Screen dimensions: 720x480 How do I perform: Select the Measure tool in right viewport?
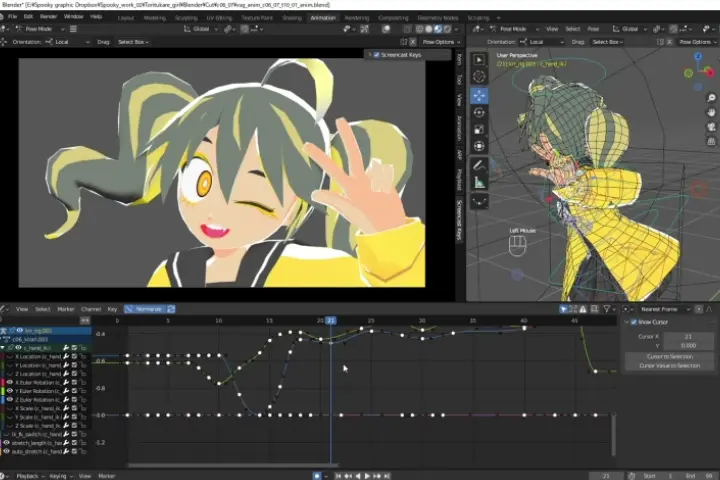click(x=479, y=182)
